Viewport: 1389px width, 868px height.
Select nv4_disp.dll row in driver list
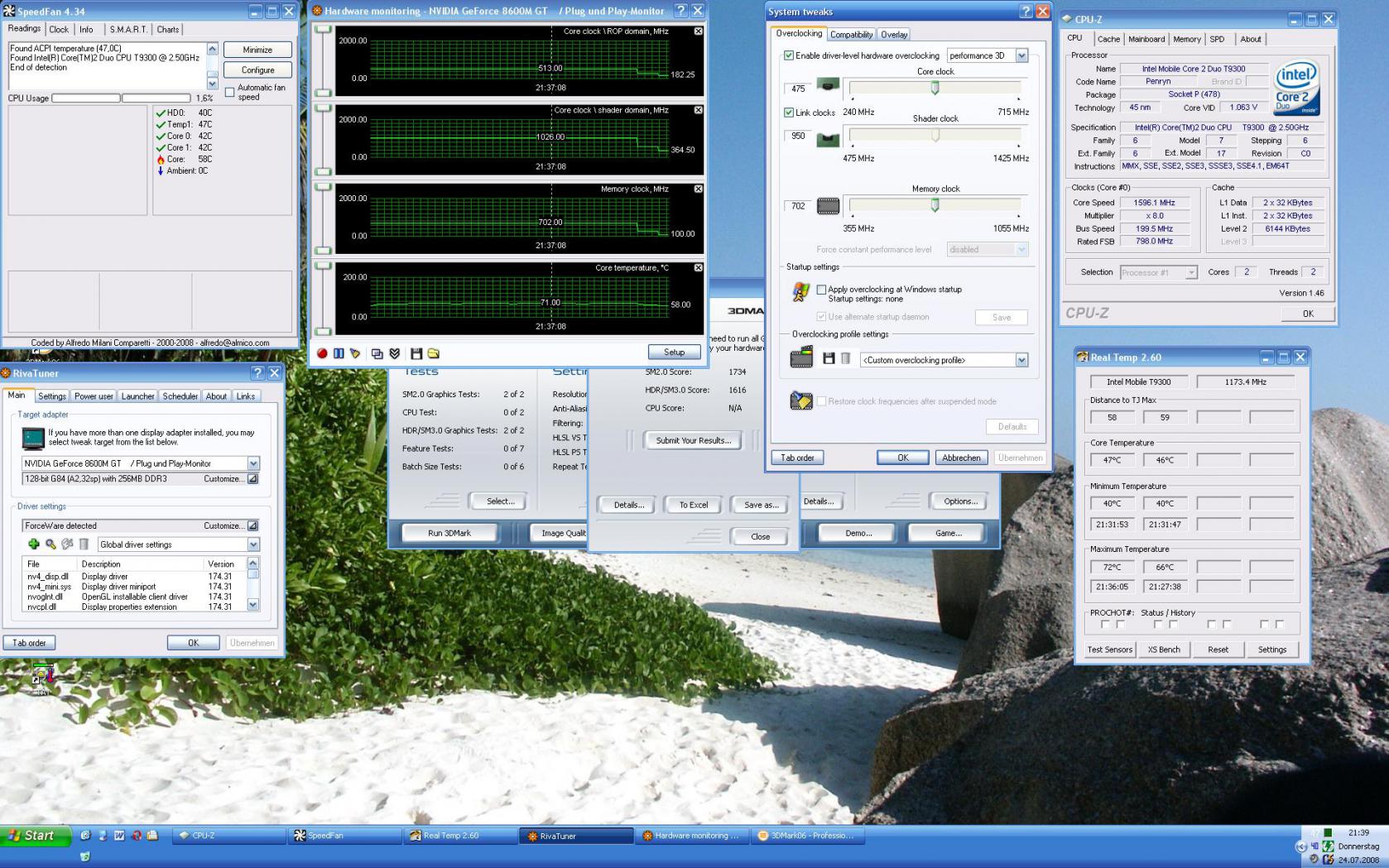[134, 576]
